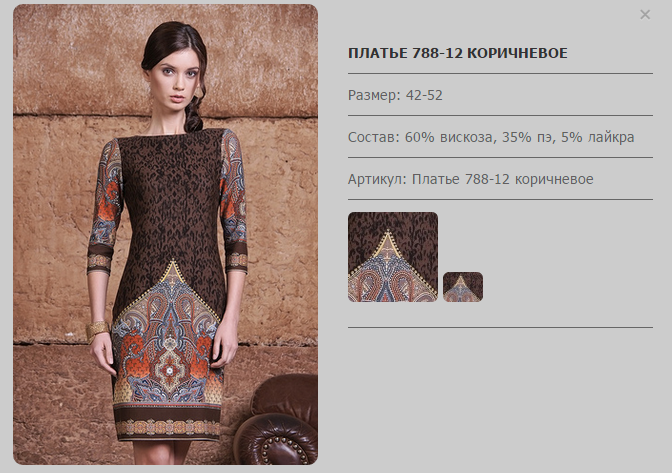This screenshot has height=473, width=672.
Task: Click the ПЛАТЬЕ 788-12 КОРИЧНЕВОЕ heading
Action: [x=458, y=53]
